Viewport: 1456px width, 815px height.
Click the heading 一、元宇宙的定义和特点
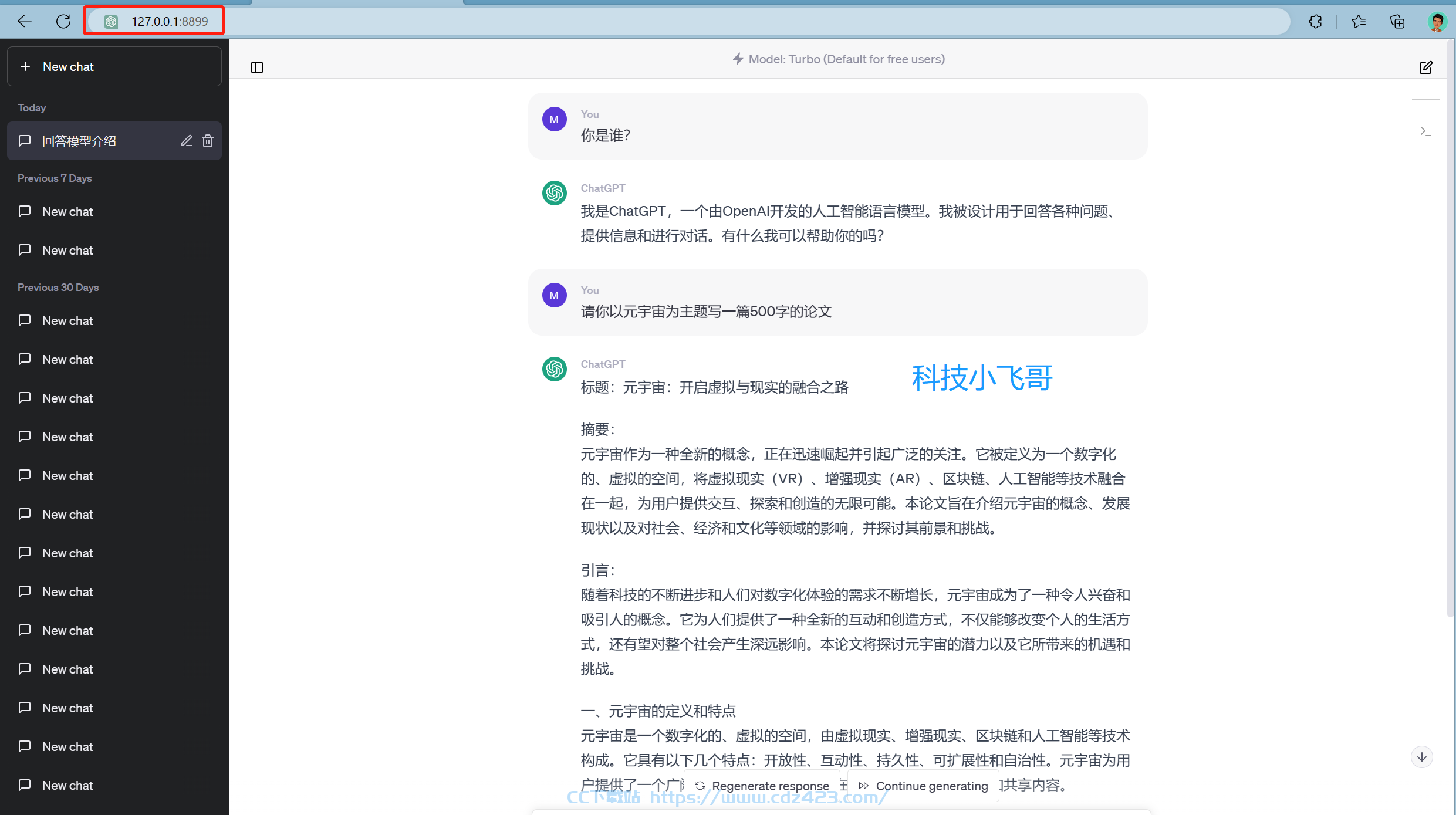658,711
